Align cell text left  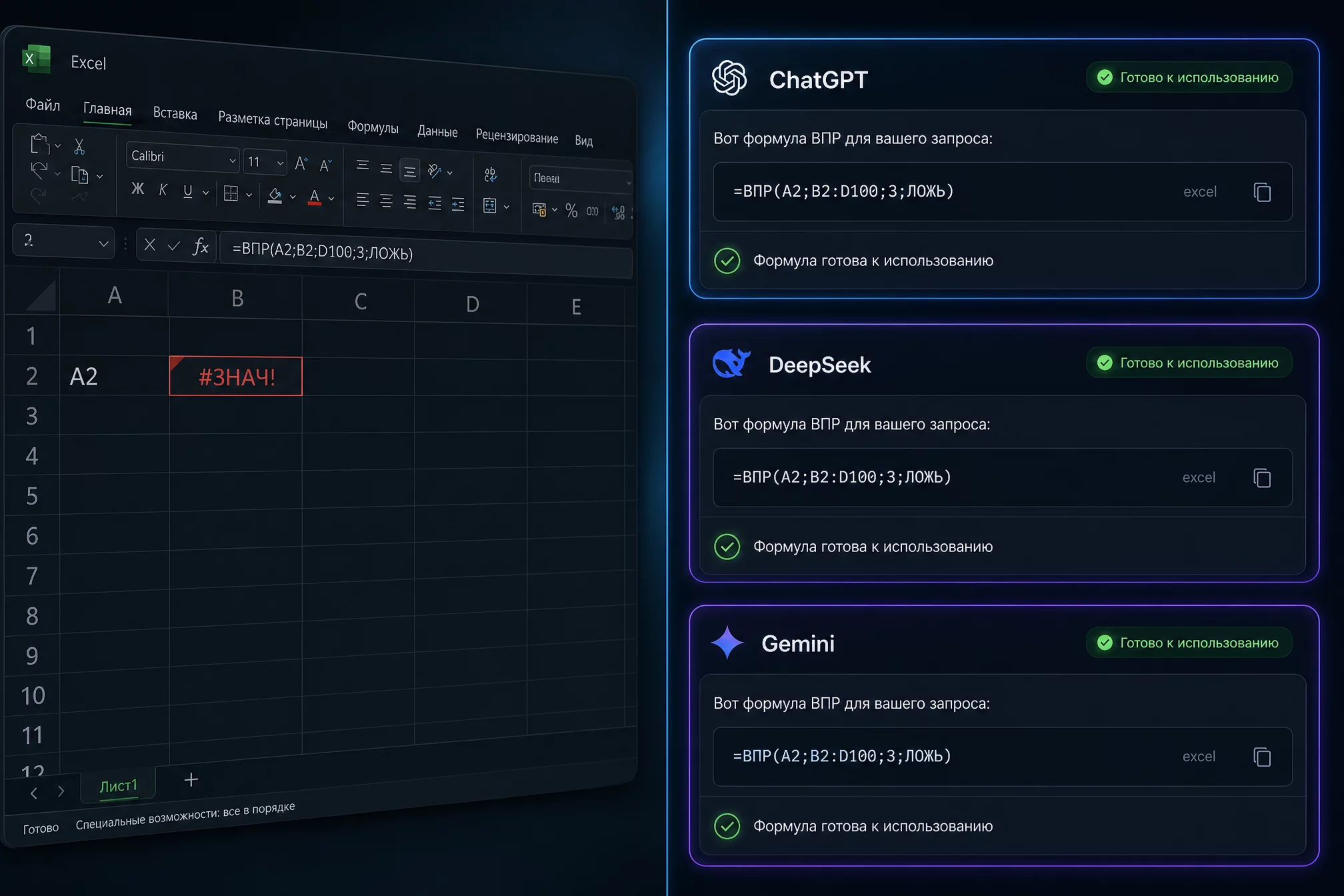click(362, 199)
